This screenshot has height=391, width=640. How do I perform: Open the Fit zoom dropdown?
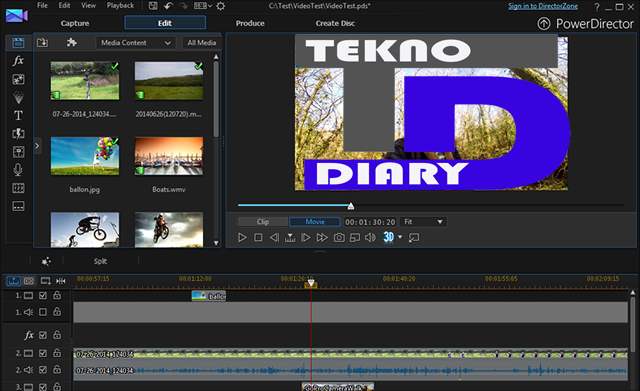[423, 222]
